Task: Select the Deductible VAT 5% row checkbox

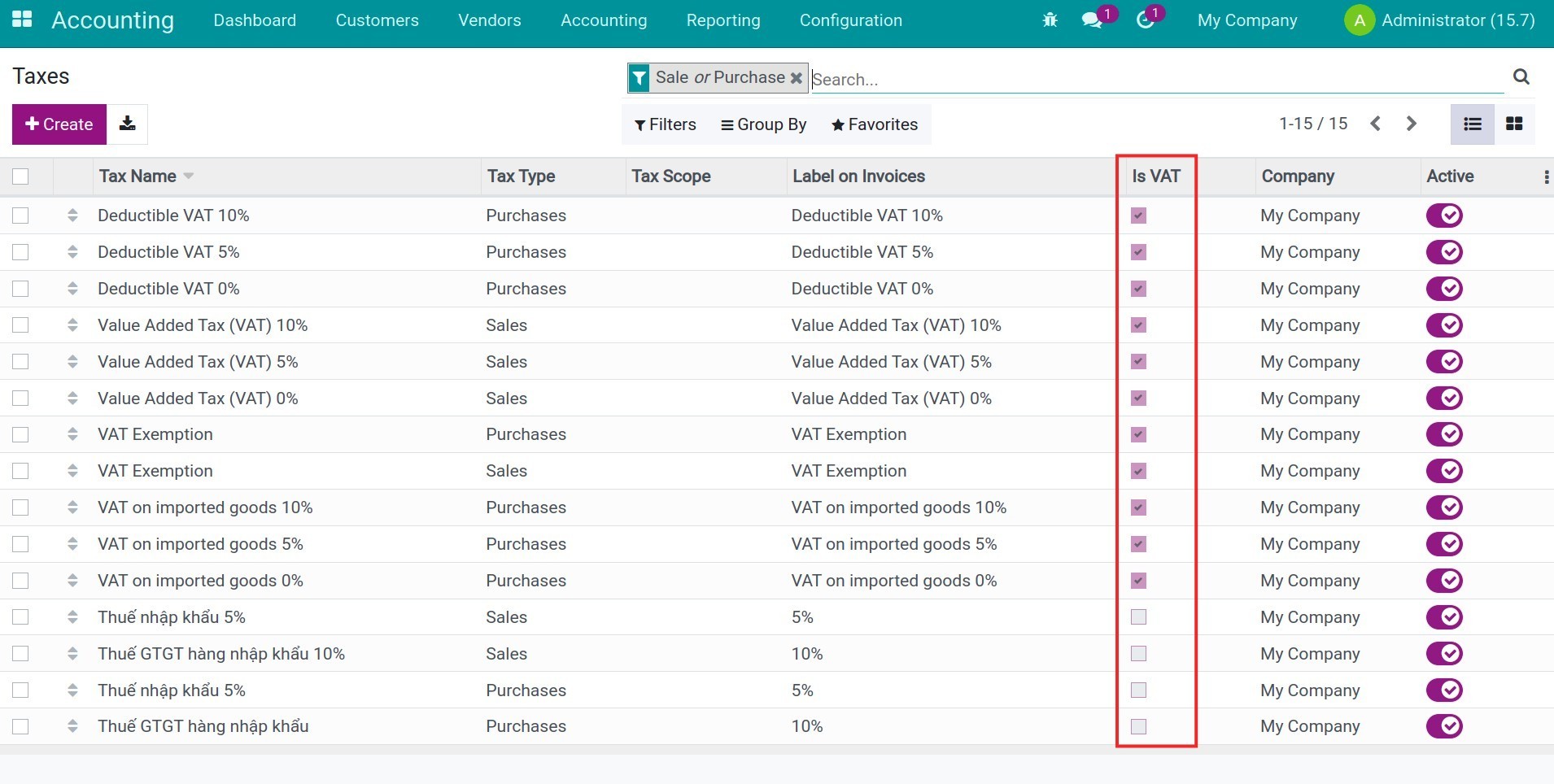Action: (21, 252)
